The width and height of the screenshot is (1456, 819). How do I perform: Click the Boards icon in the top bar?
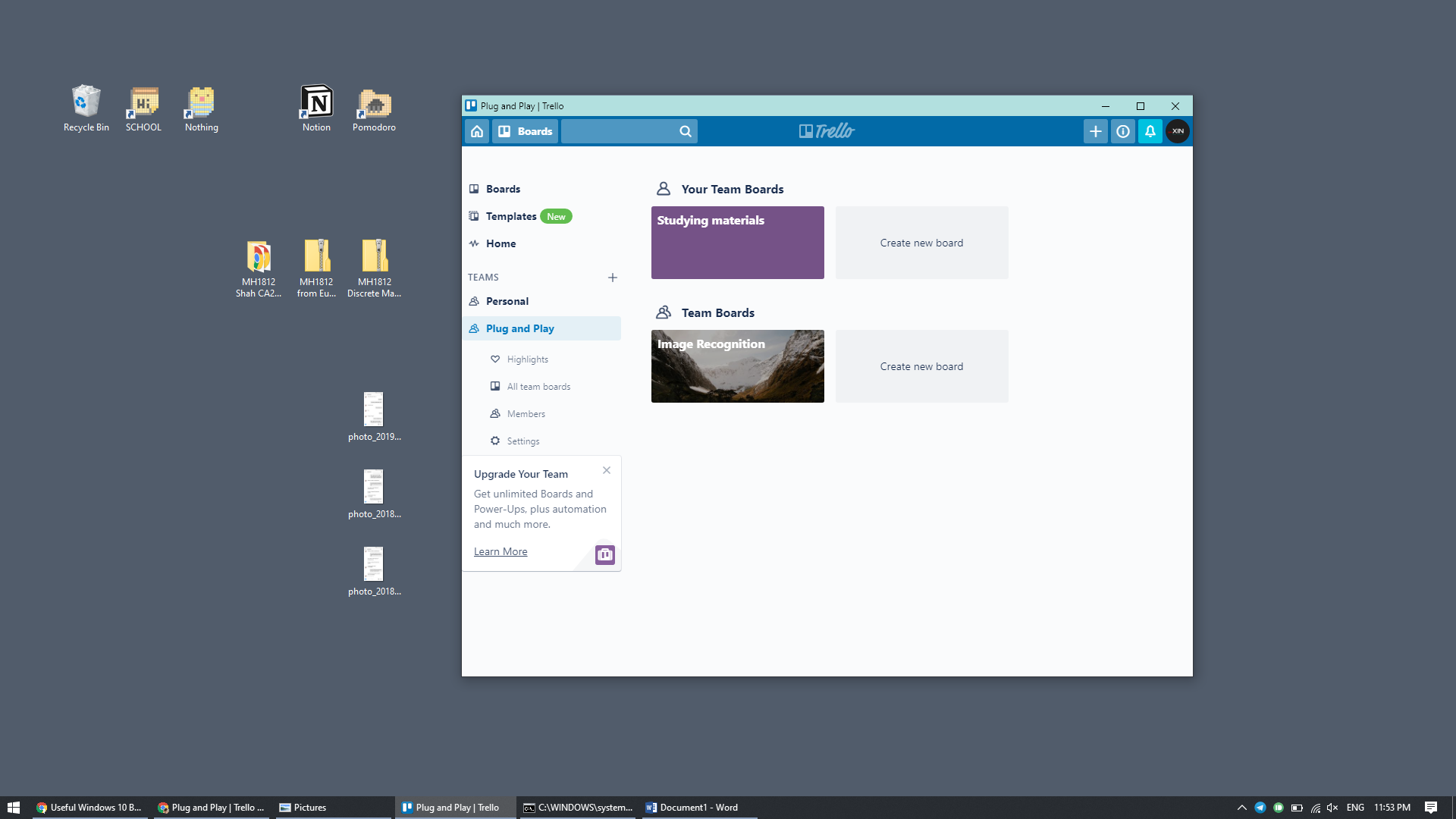pos(525,130)
